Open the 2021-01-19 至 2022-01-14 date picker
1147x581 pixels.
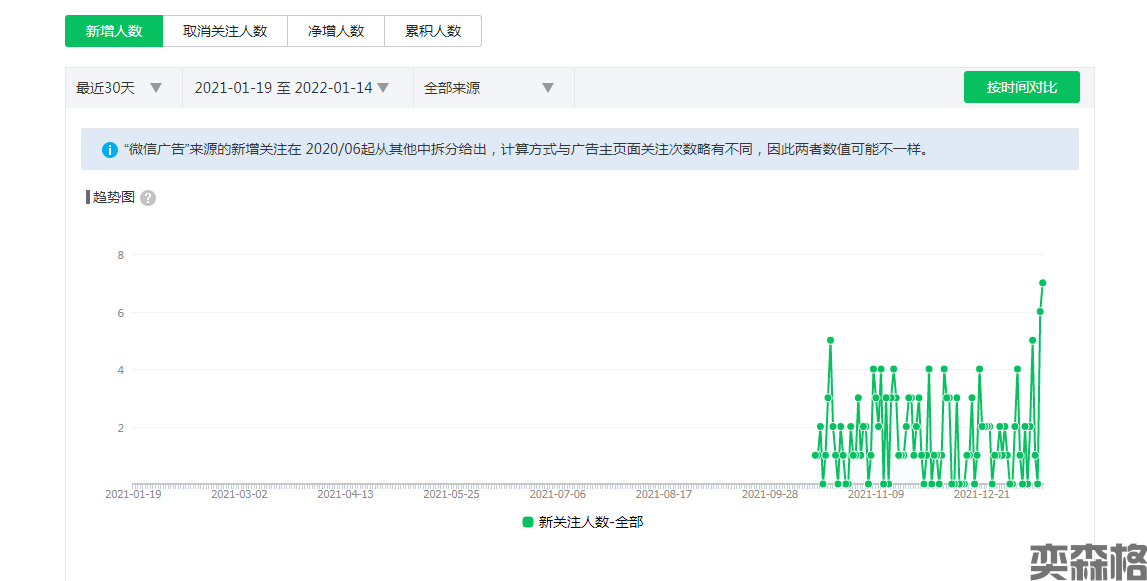click(291, 88)
